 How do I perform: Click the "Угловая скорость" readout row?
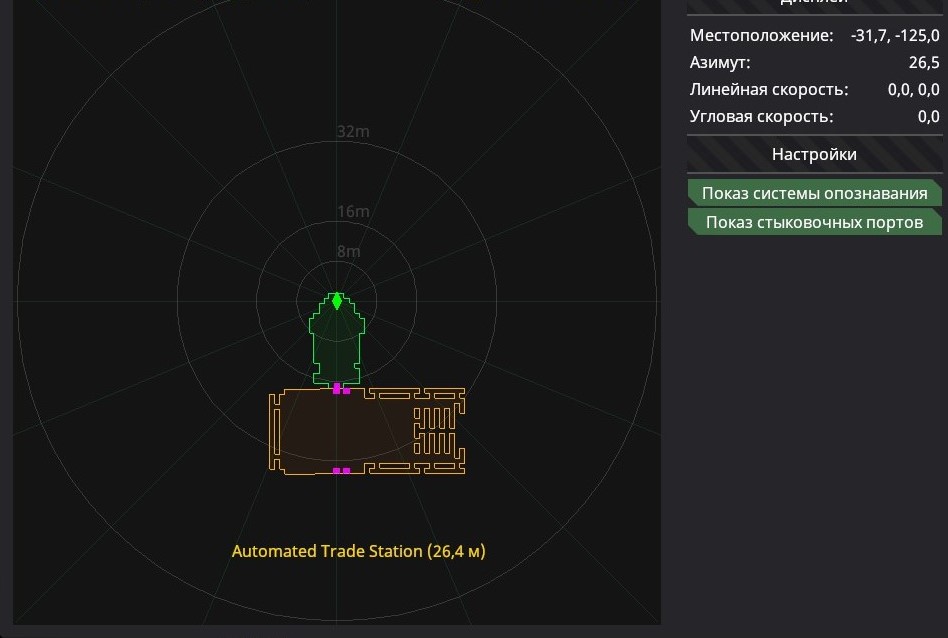coord(814,117)
